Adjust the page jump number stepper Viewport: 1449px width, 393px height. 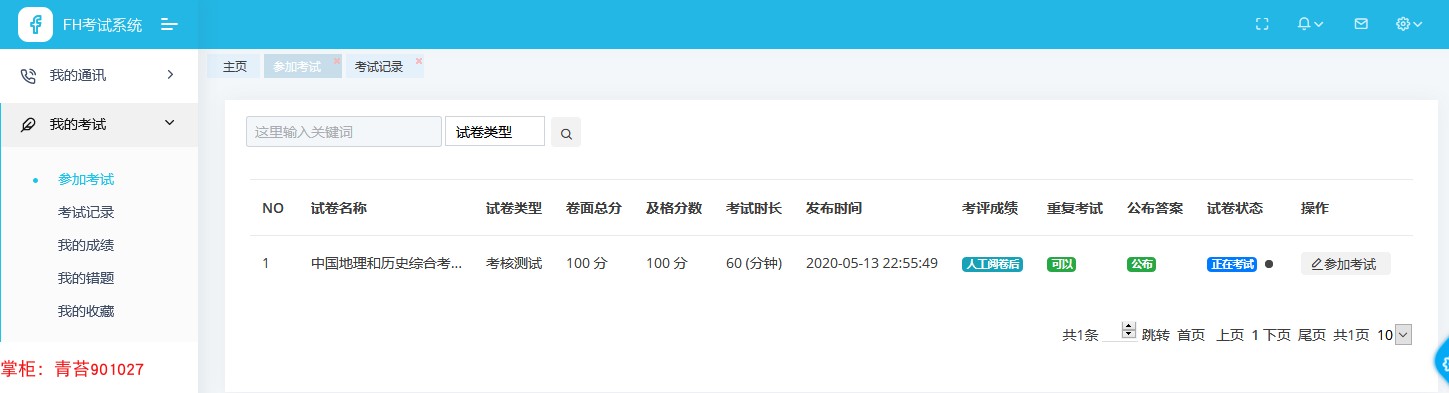pos(1129,330)
